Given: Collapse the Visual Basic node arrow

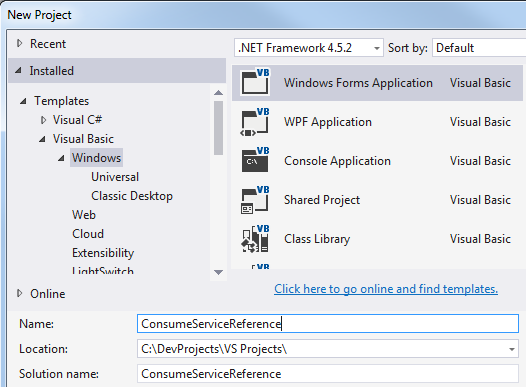Looking at the screenshot, I should 42,139.
